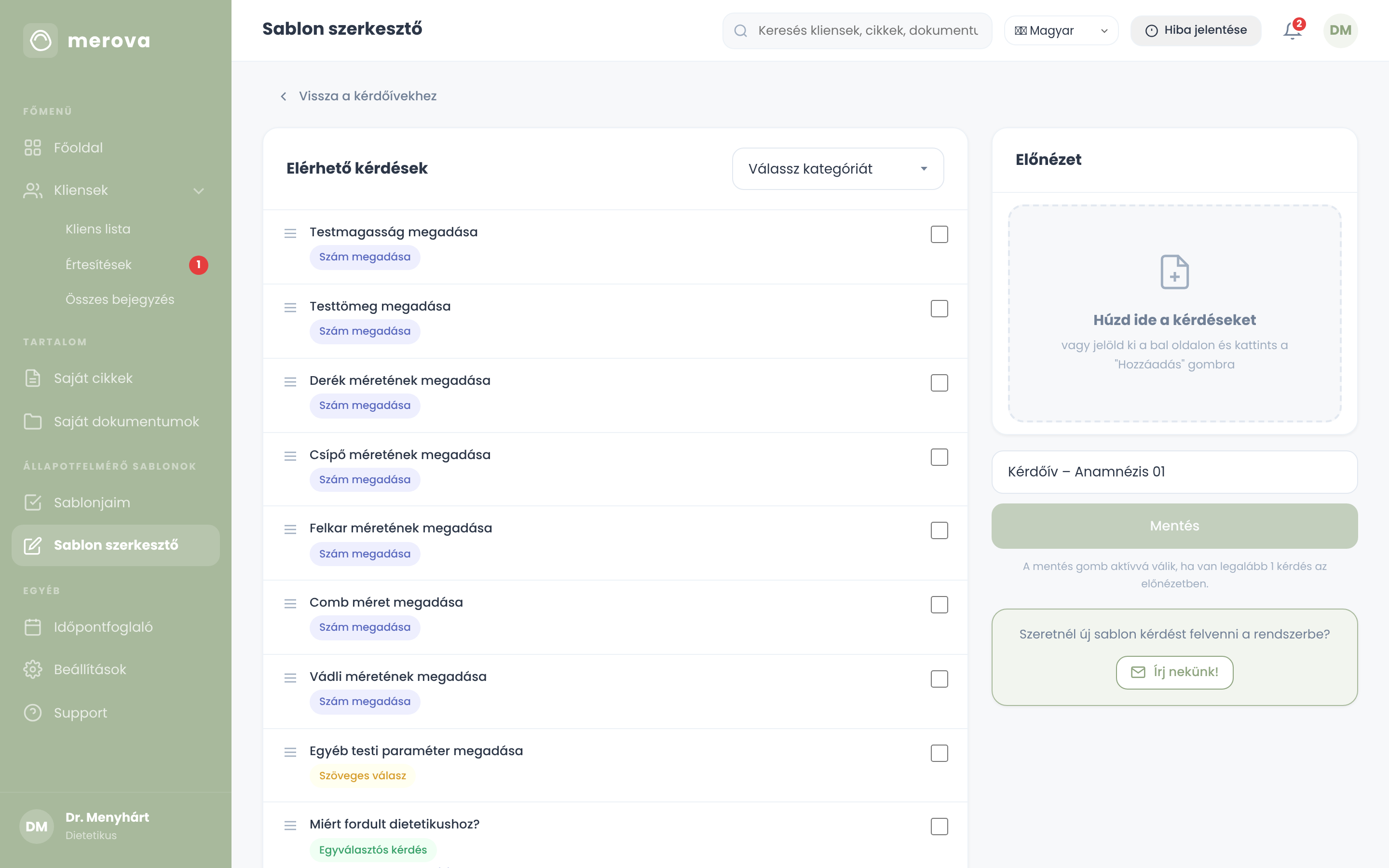Click the Időpontfoglaló calendar icon
Screen dimensions: 1389x868
(x=33, y=627)
